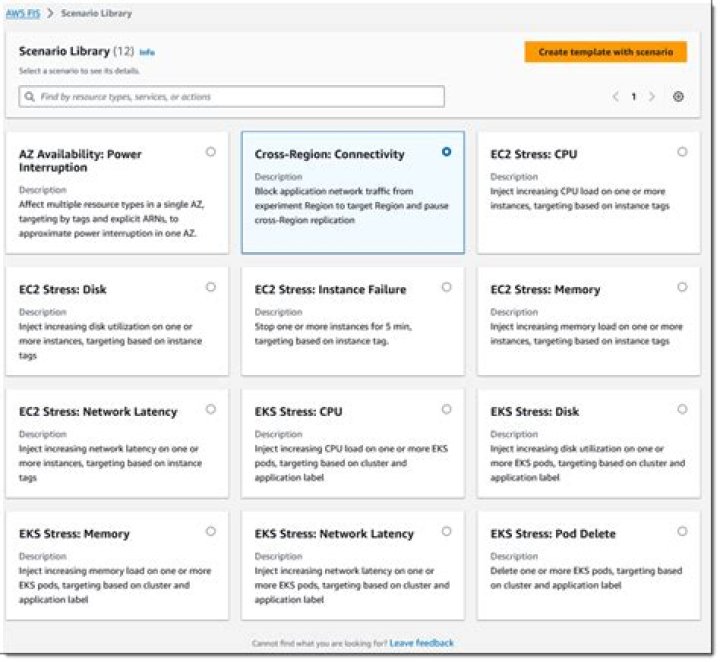Screen dimensions: 720x662
Task: Select EKS Stress: Pod Delete radio
Action: pos(682,531)
